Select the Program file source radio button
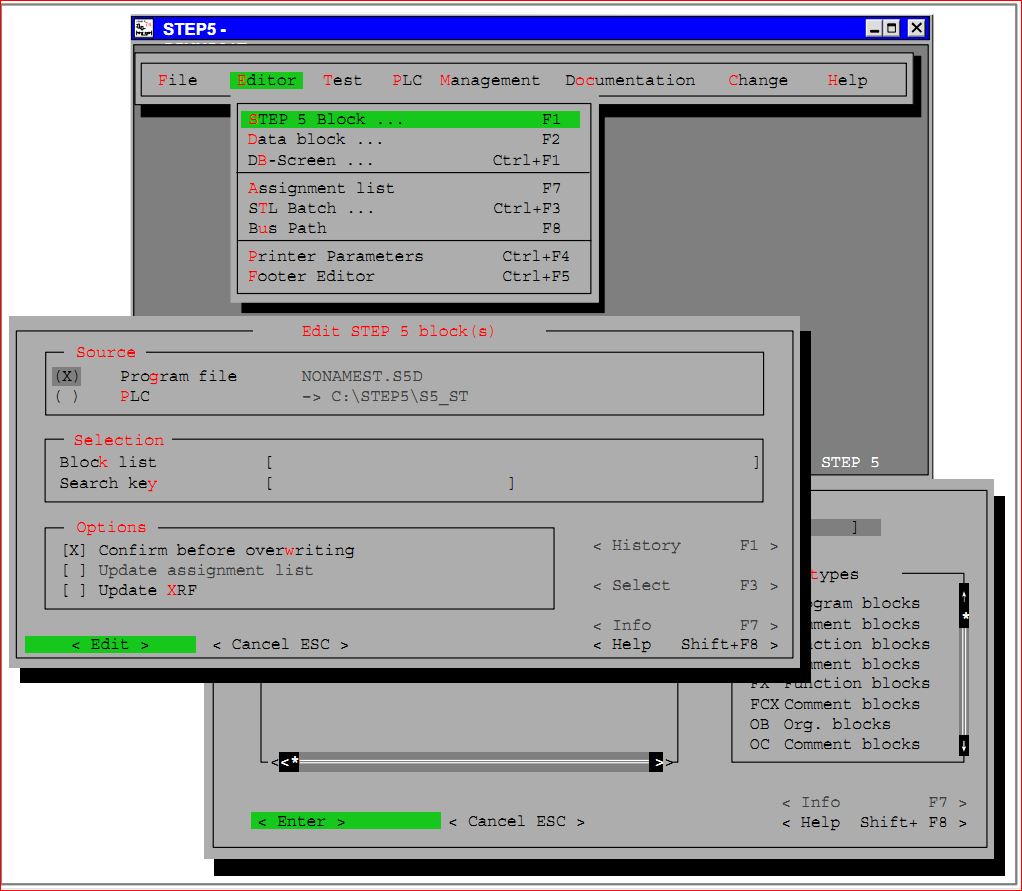The width and height of the screenshot is (1022, 891). pyautogui.click(x=66, y=376)
